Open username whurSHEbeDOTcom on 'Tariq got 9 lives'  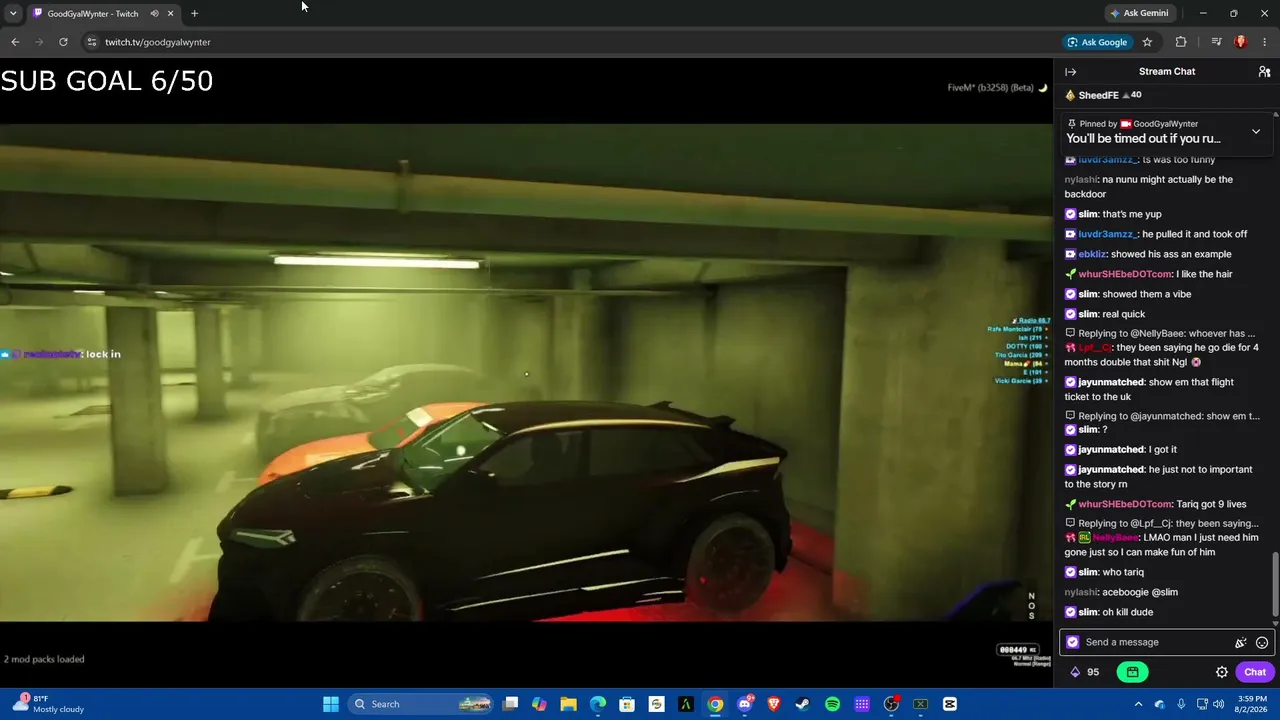pyautogui.click(x=1125, y=504)
